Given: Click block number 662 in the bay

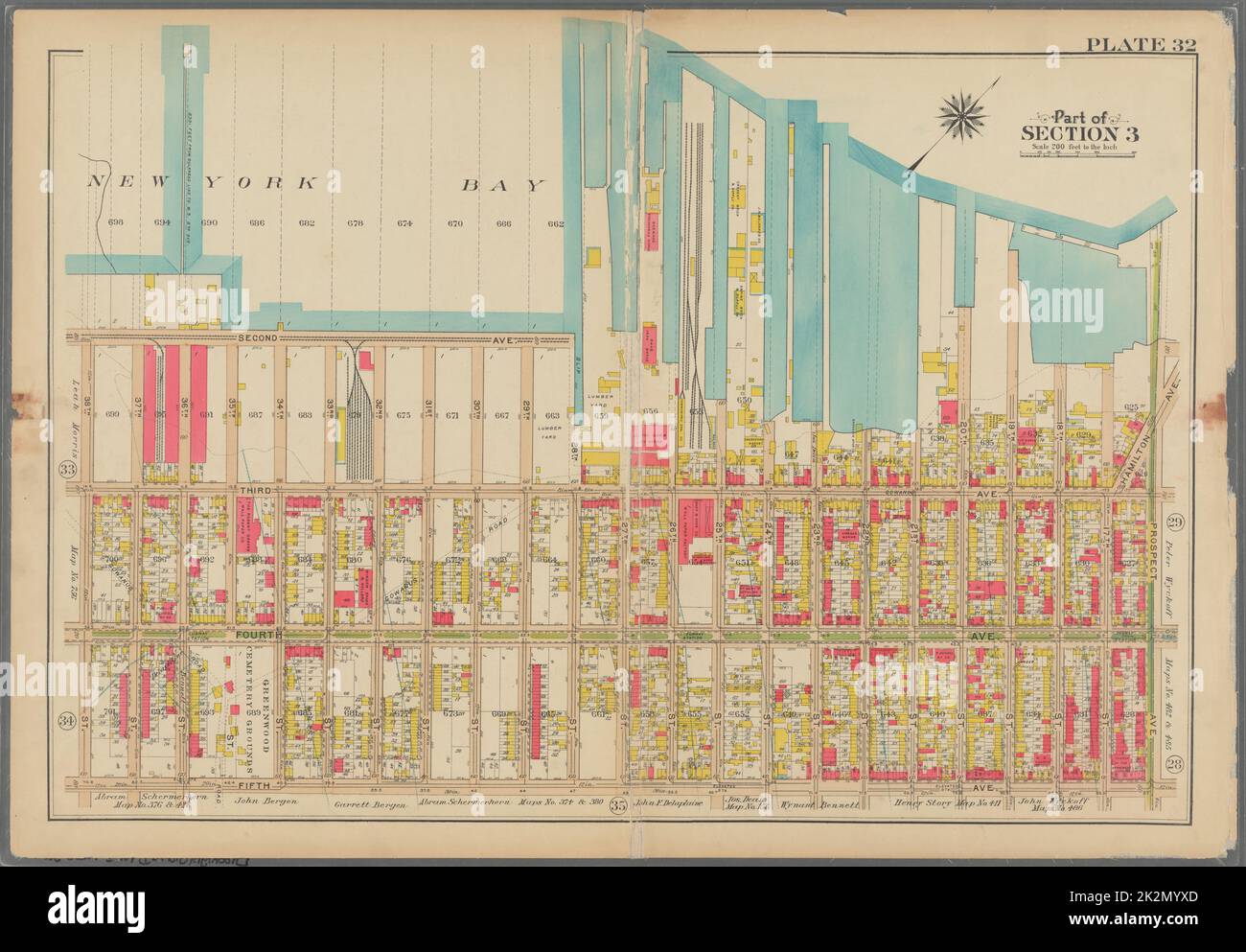Looking at the screenshot, I should (555, 222).
